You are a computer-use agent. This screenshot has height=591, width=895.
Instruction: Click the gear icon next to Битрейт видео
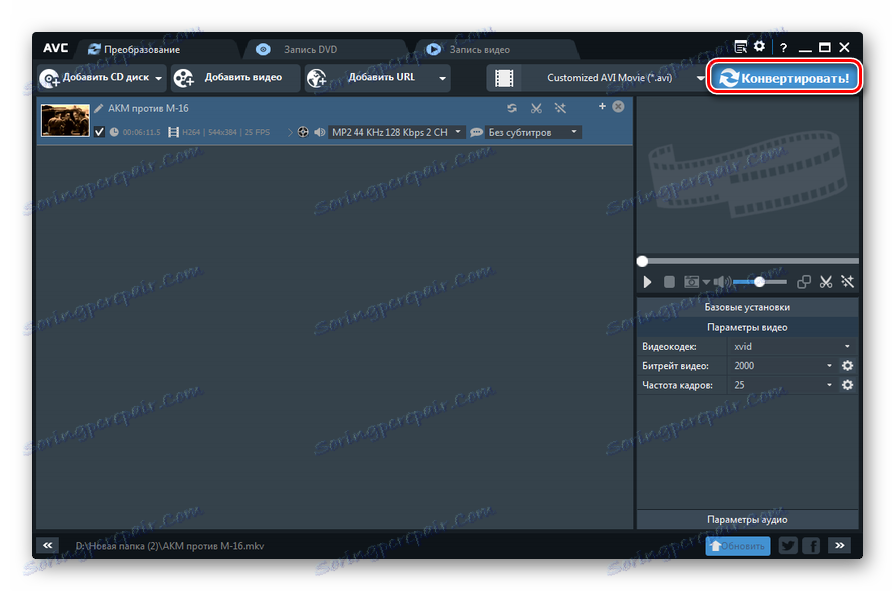point(848,365)
